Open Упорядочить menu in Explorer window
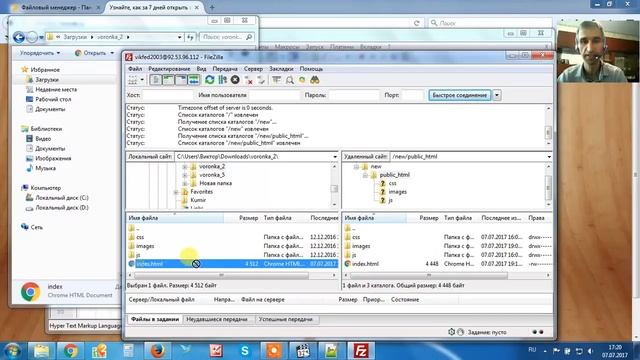Image resolution: width=640 pixels, height=360 pixels. click(x=40, y=53)
